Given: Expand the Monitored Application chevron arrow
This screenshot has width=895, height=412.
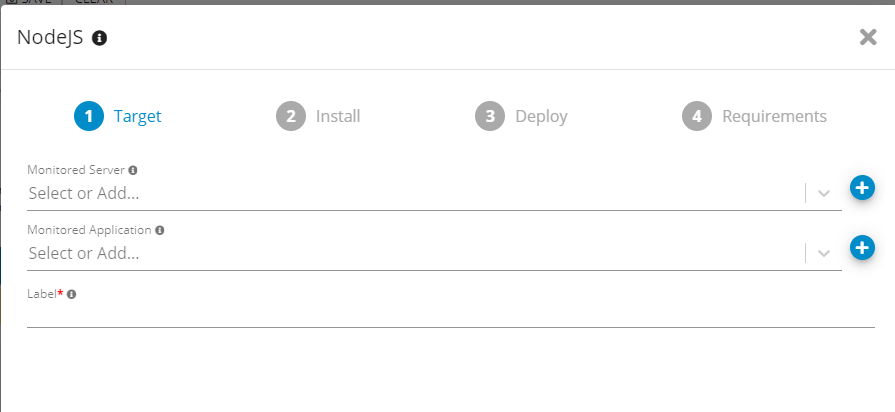Looking at the screenshot, I should [x=824, y=253].
